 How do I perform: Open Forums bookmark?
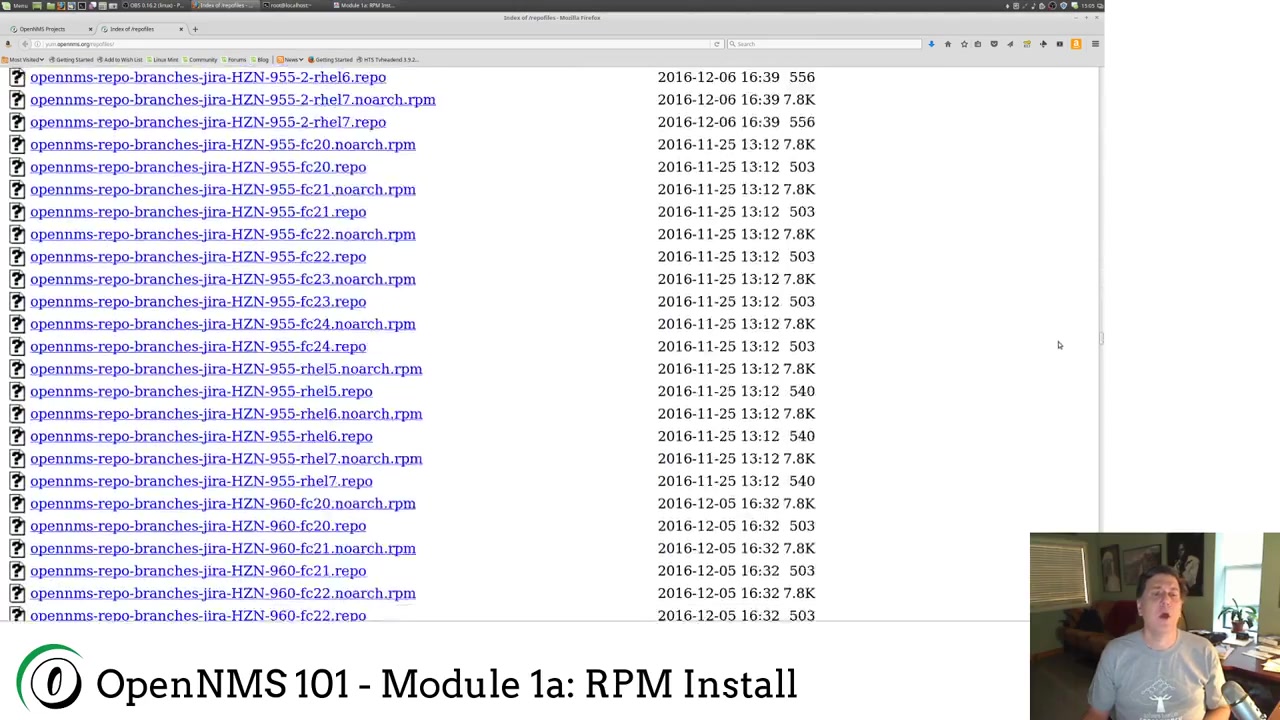(233, 60)
